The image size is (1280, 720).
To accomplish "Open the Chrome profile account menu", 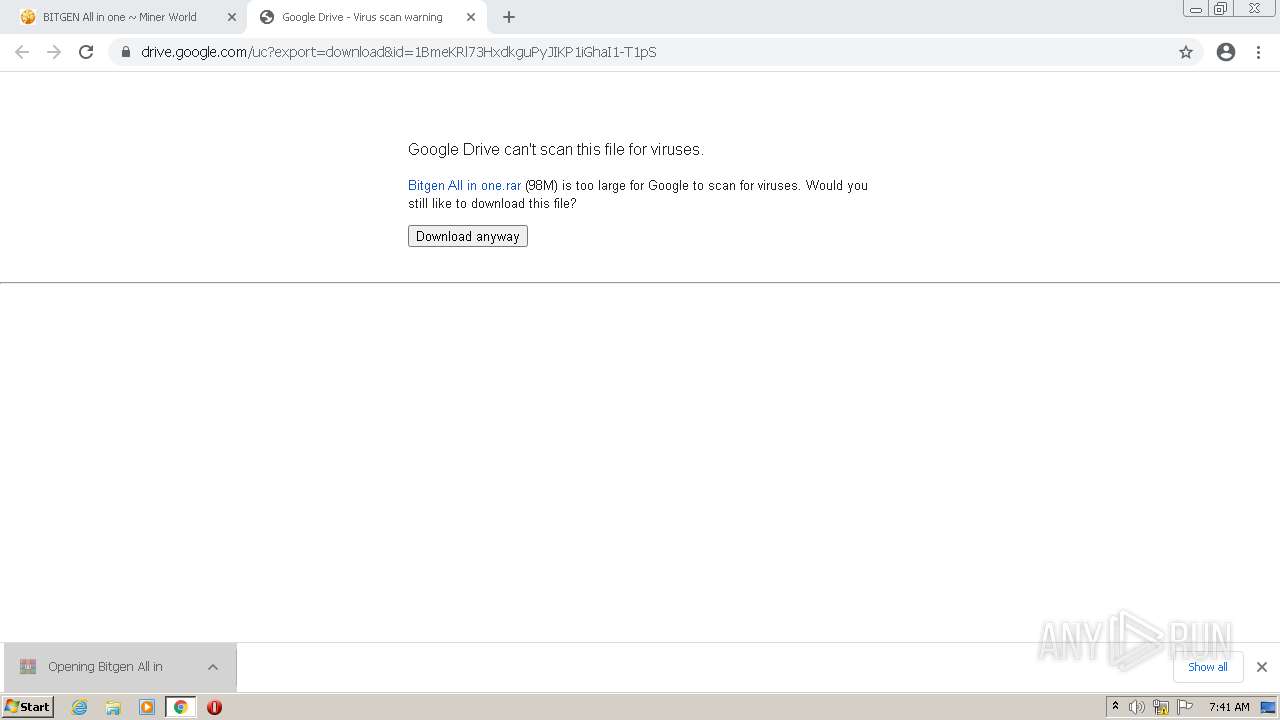I will [x=1226, y=52].
